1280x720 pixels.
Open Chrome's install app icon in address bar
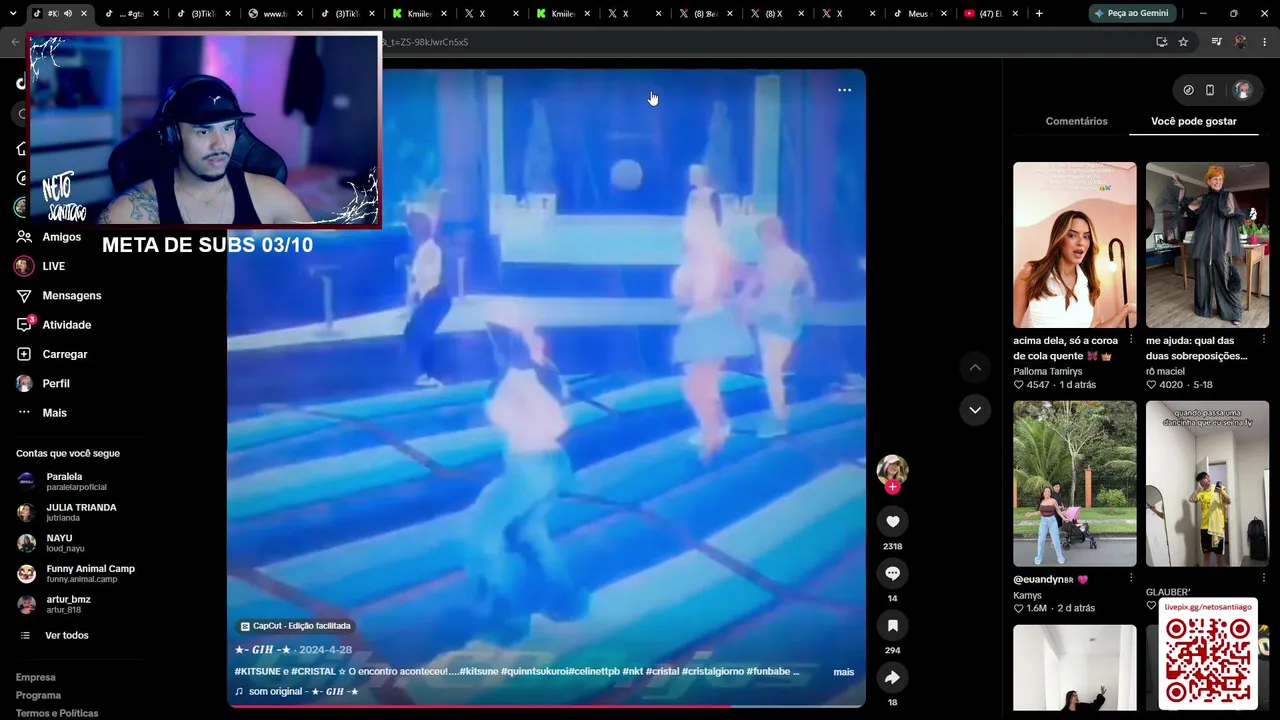(1161, 42)
